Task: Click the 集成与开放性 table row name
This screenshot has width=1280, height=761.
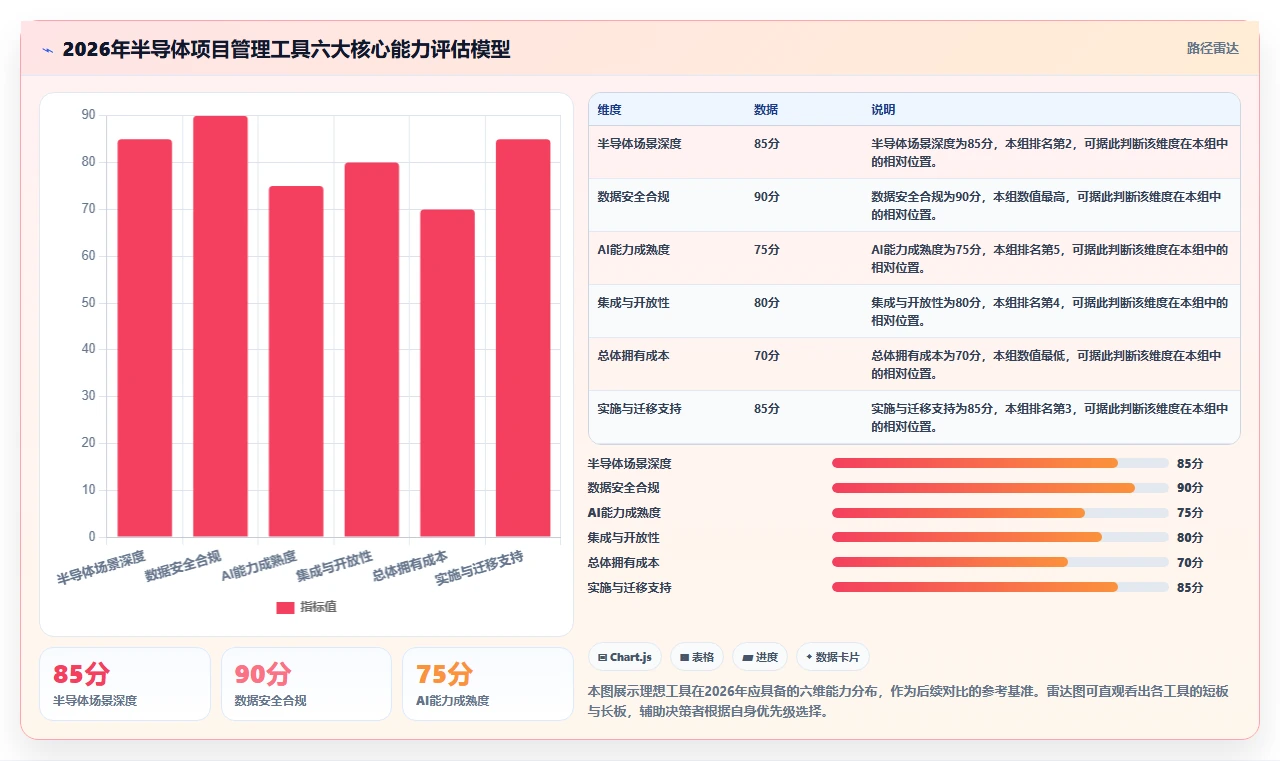Action: [x=633, y=303]
